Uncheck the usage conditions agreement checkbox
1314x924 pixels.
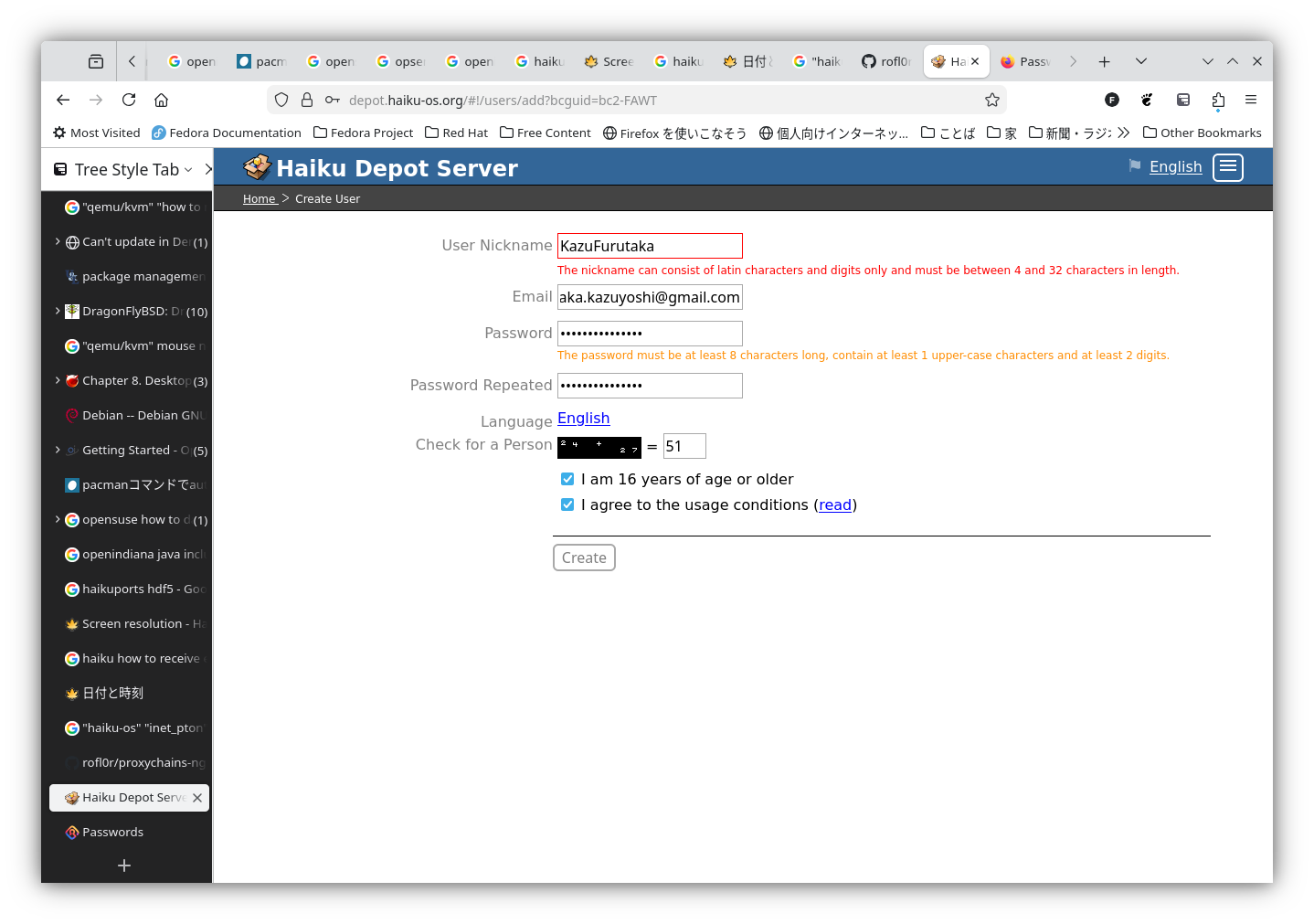567,504
